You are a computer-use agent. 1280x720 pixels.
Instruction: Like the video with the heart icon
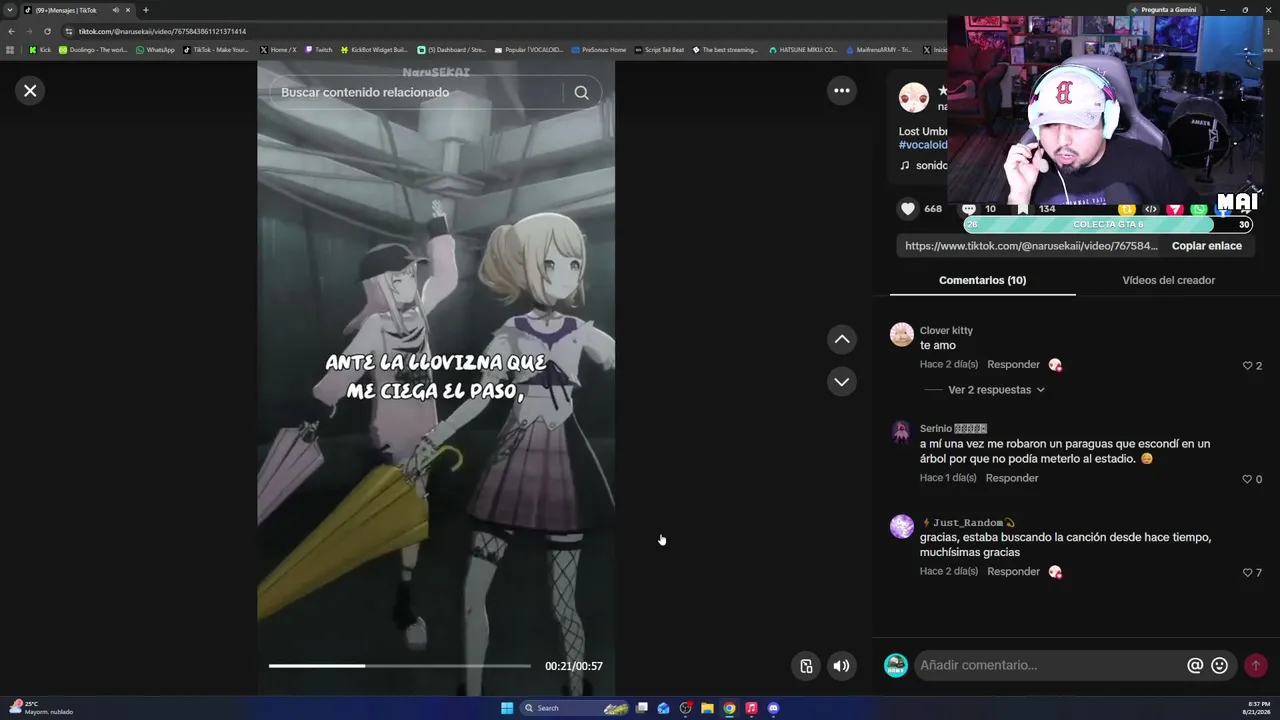908,209
